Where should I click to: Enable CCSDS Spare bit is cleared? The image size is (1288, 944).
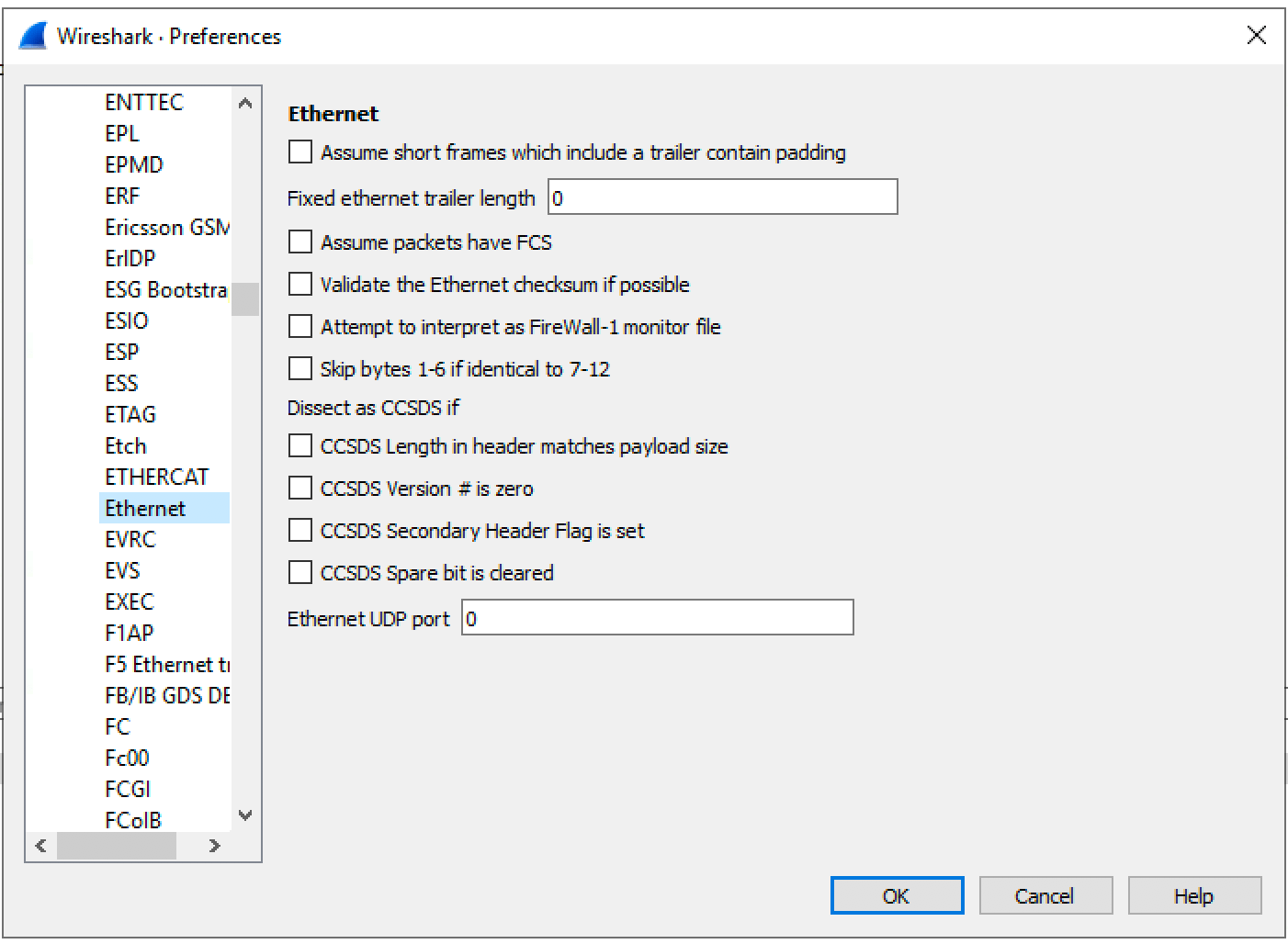click(x=299, y=572)
